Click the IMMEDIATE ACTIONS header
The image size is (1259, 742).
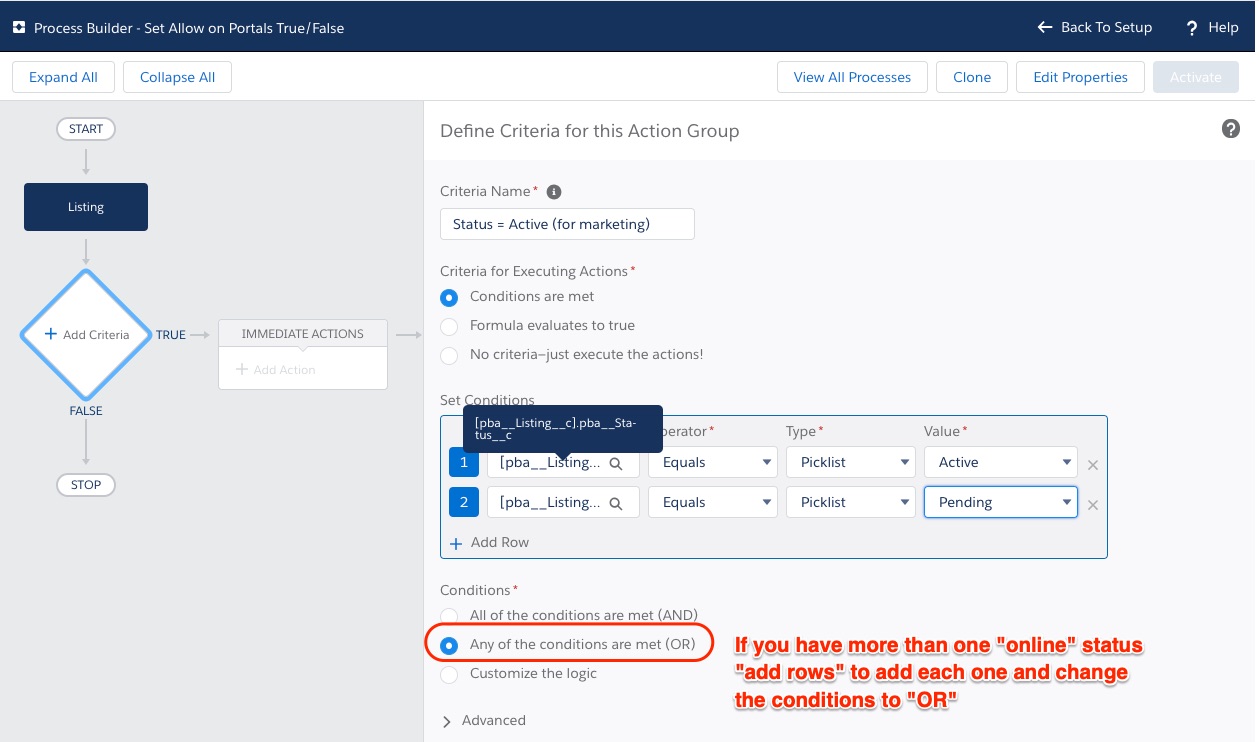(x=303, y=334)
